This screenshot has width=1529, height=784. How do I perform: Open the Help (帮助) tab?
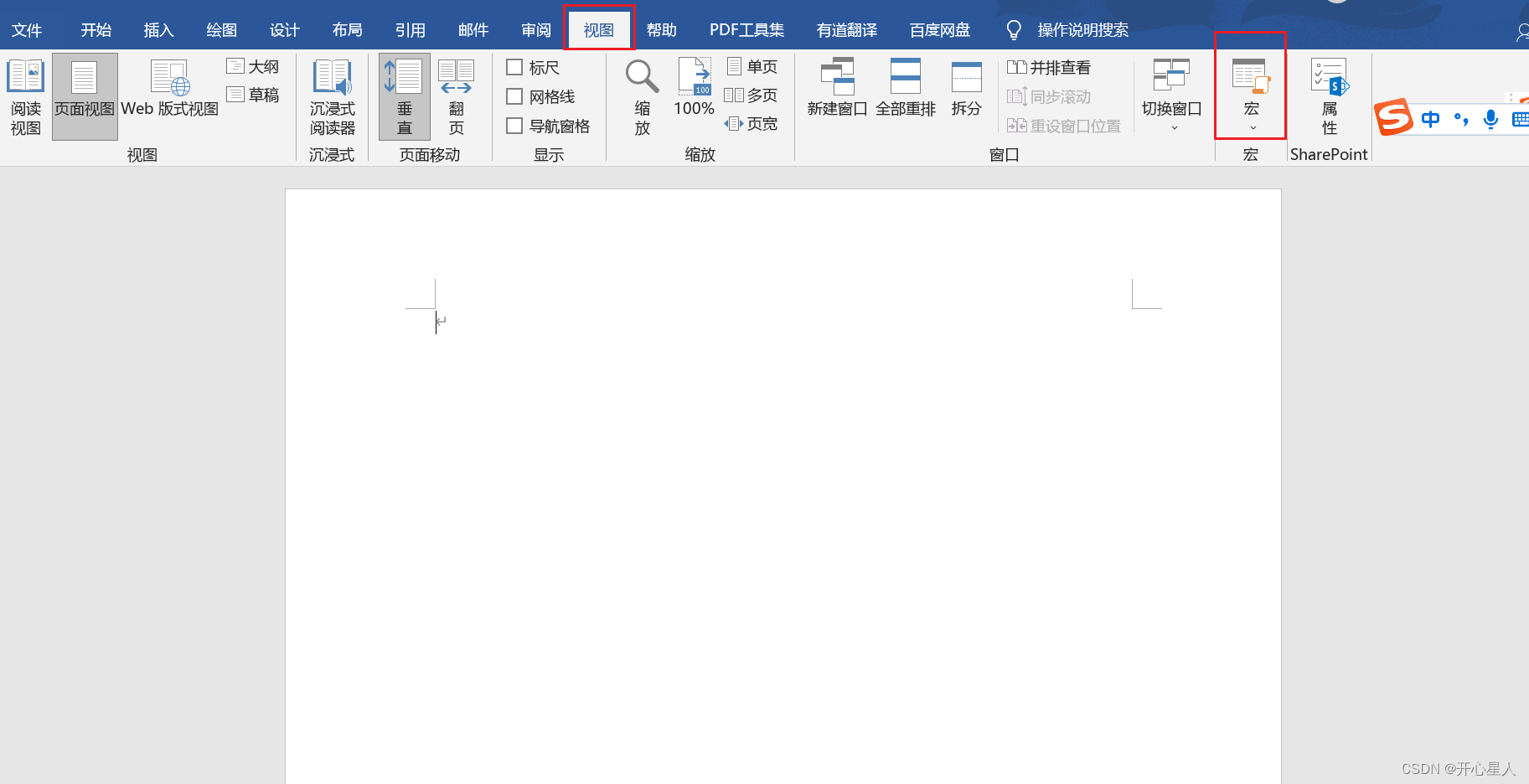[x=662, y=30]
